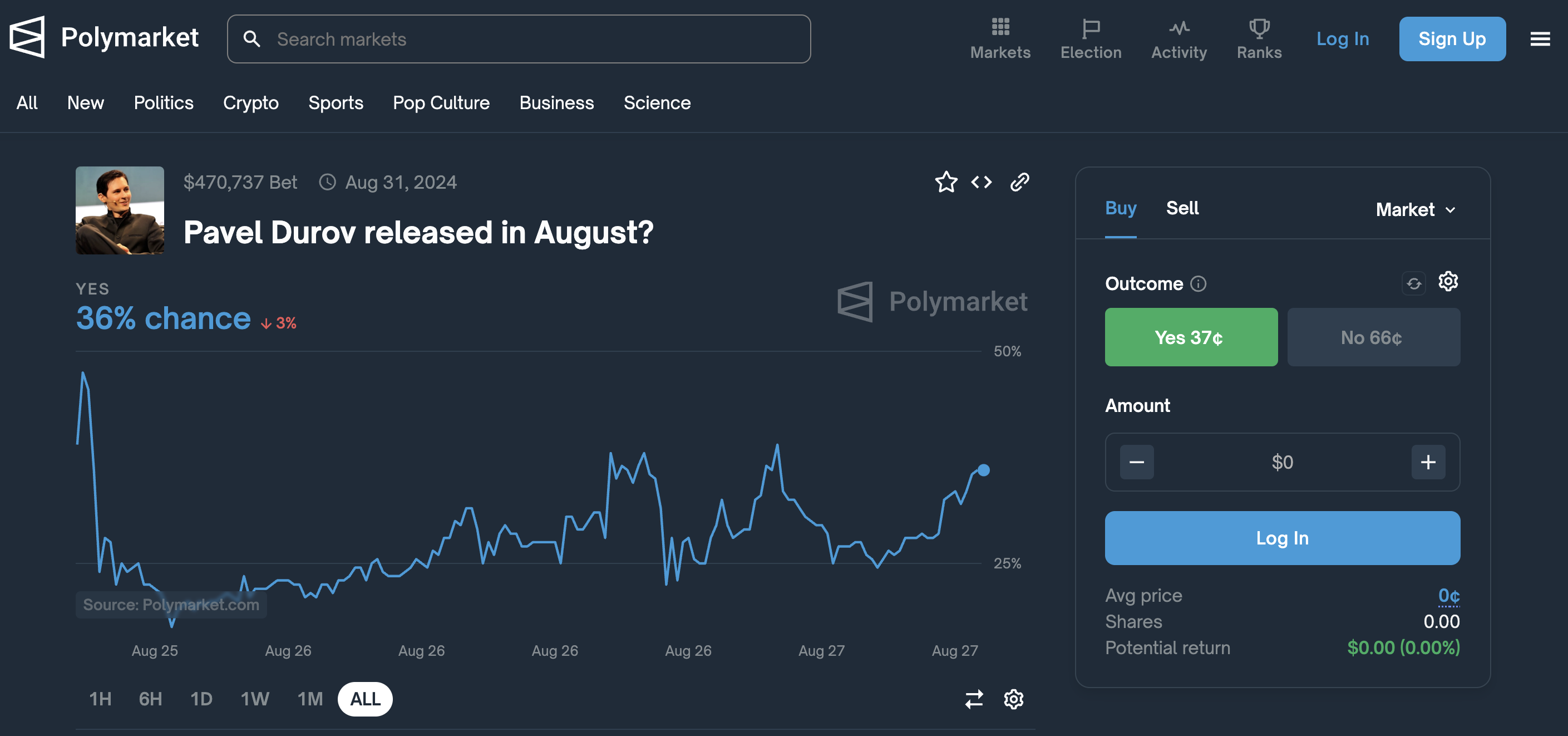
Task: Switch the chart range to 1D
Action: click(x=201, y=699)
